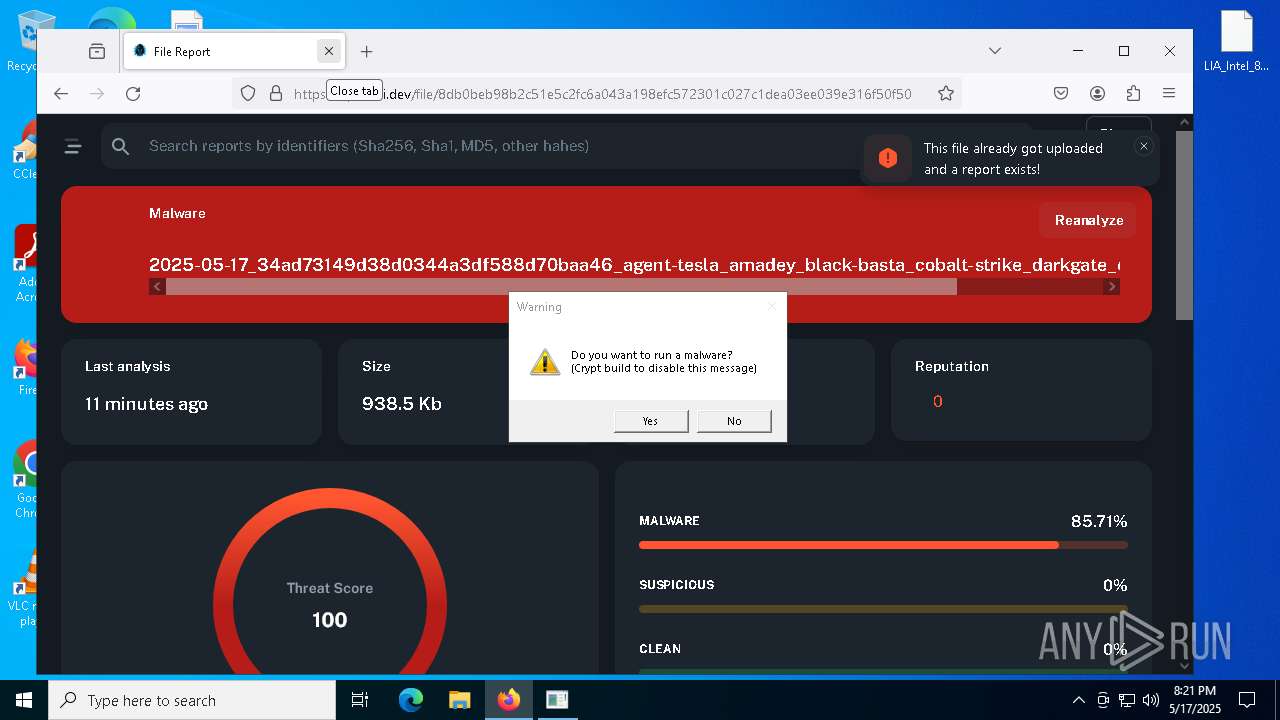Open the extensions puzzle icon
This screenshot has height=720, width=1280.
click(x=1133, y=93)
